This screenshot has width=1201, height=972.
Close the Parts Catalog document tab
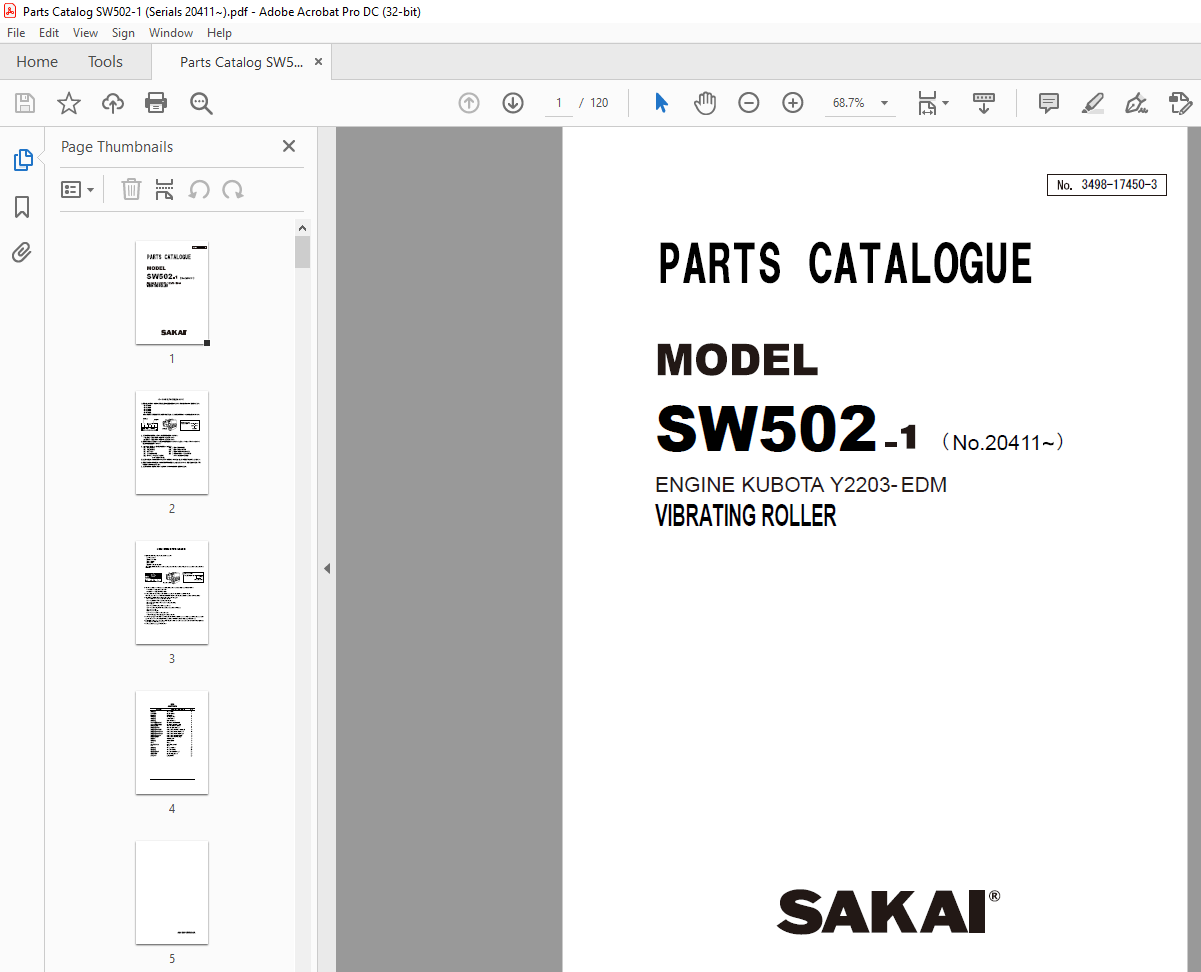(x=318, y=62)
